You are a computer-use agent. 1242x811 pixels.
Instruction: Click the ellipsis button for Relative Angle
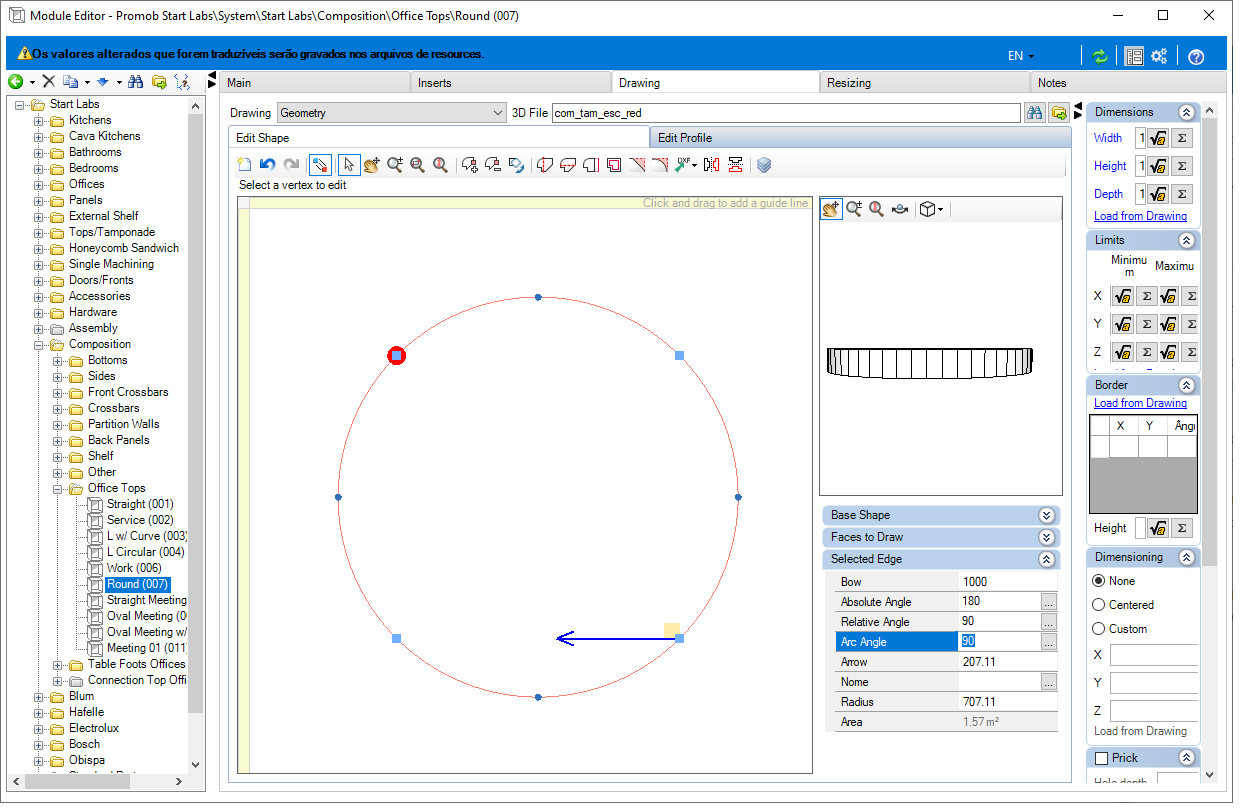(1048, 622)
